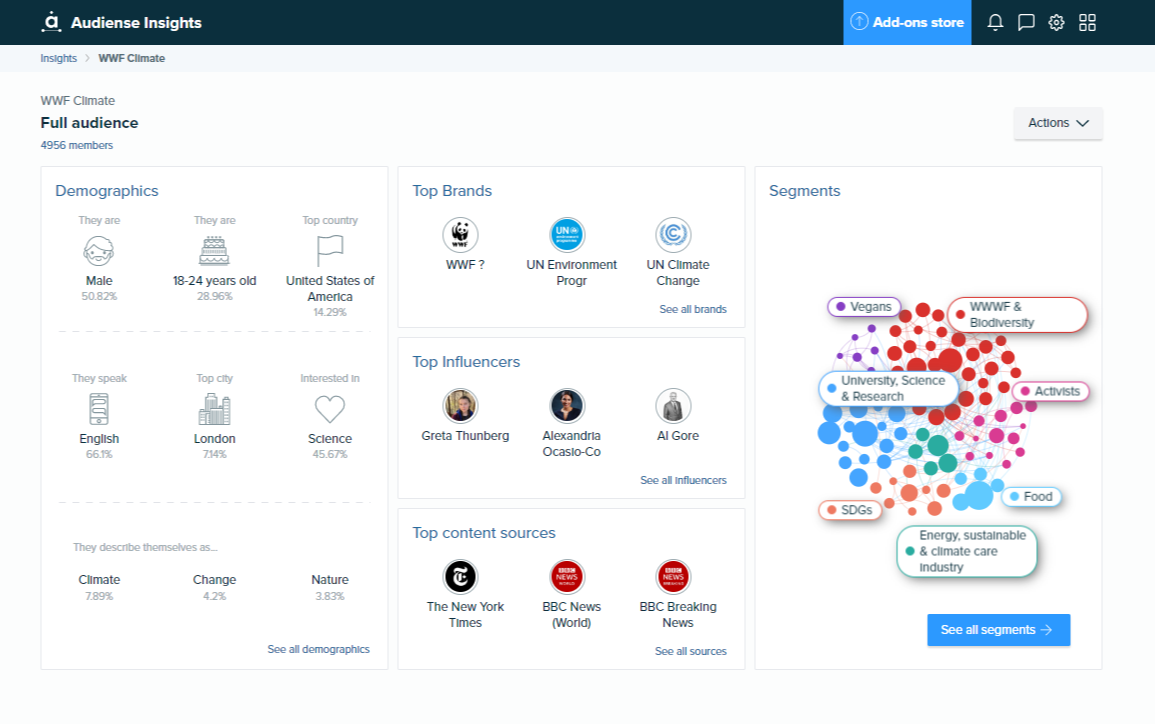Image resolution: width=1155 pixels, height=724 pixels.
Task: Select the SDGs segment label
Action: click(x=850, y=510)
